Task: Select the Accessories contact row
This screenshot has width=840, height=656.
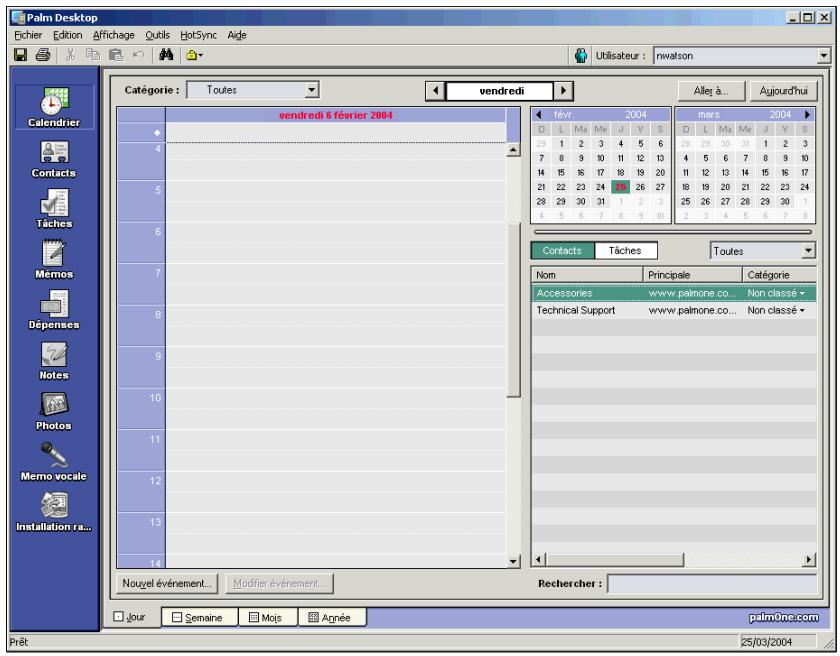Action: tap(674, 293)
